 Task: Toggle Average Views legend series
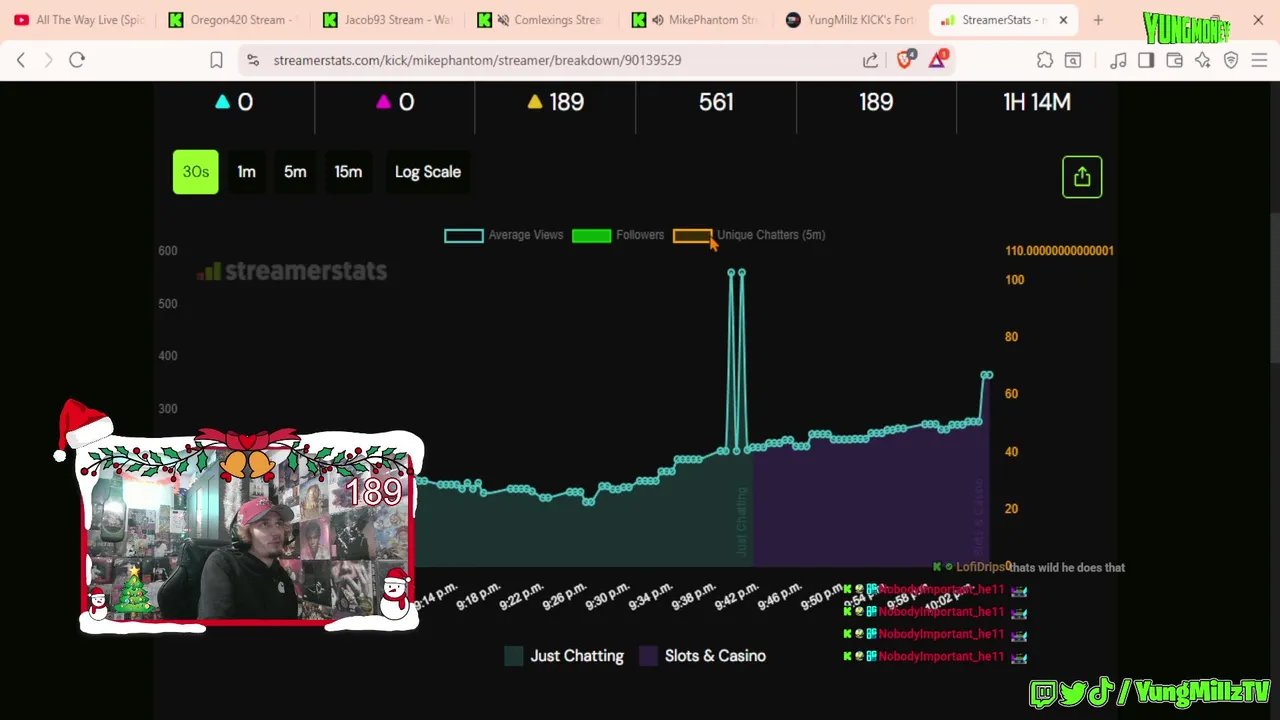coord(504,235)
